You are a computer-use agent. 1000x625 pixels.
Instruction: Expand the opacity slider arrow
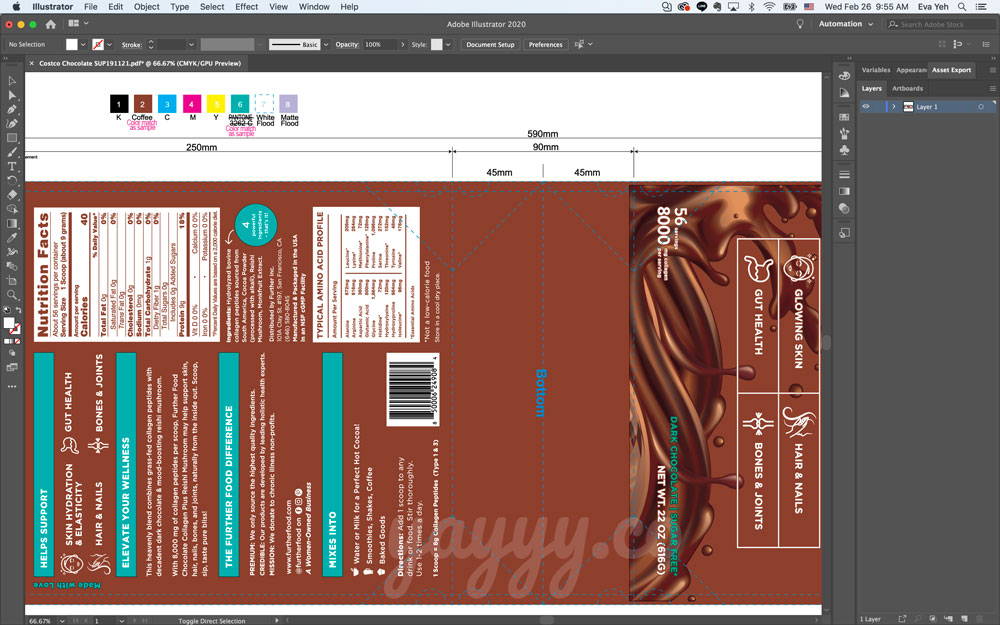point(402,45)
